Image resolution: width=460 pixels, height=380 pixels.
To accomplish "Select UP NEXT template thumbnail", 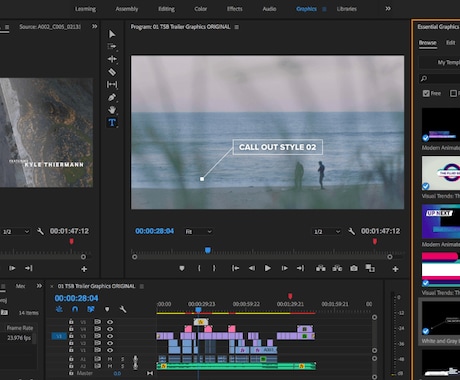I will click(441, 222).
